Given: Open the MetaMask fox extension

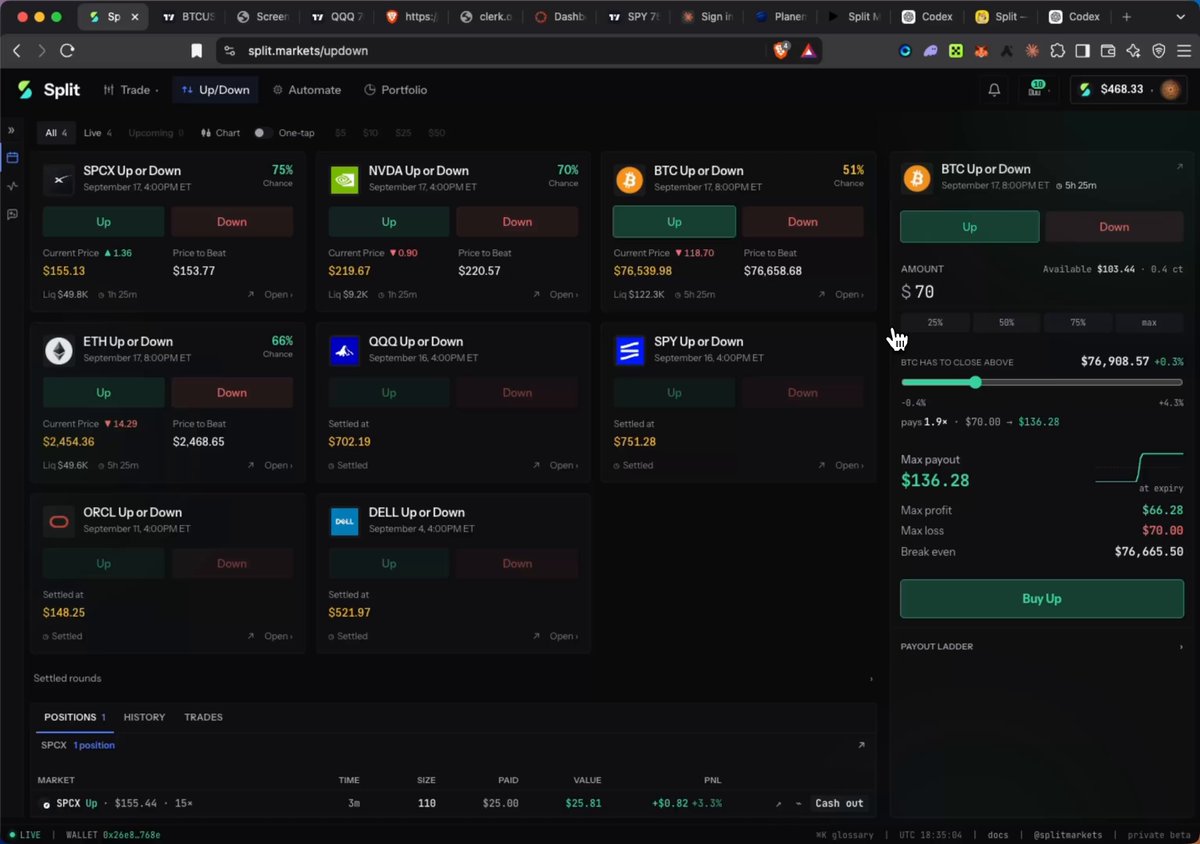Looking at the screenshot, I should point(981,51).
